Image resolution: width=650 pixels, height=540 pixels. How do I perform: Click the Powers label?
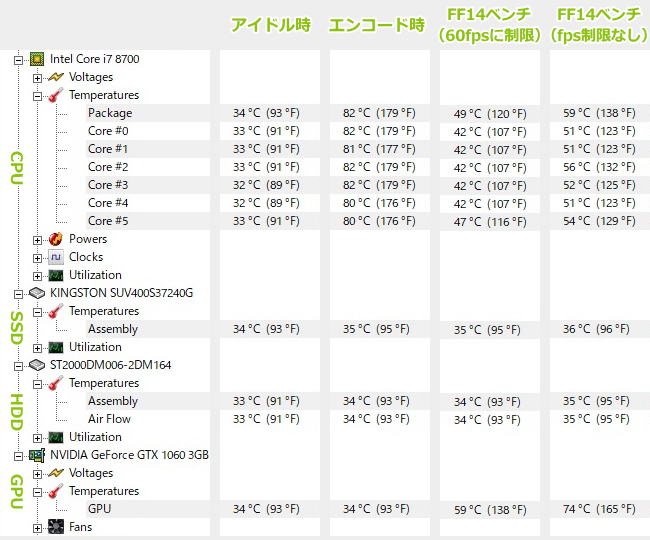point(88,239)
